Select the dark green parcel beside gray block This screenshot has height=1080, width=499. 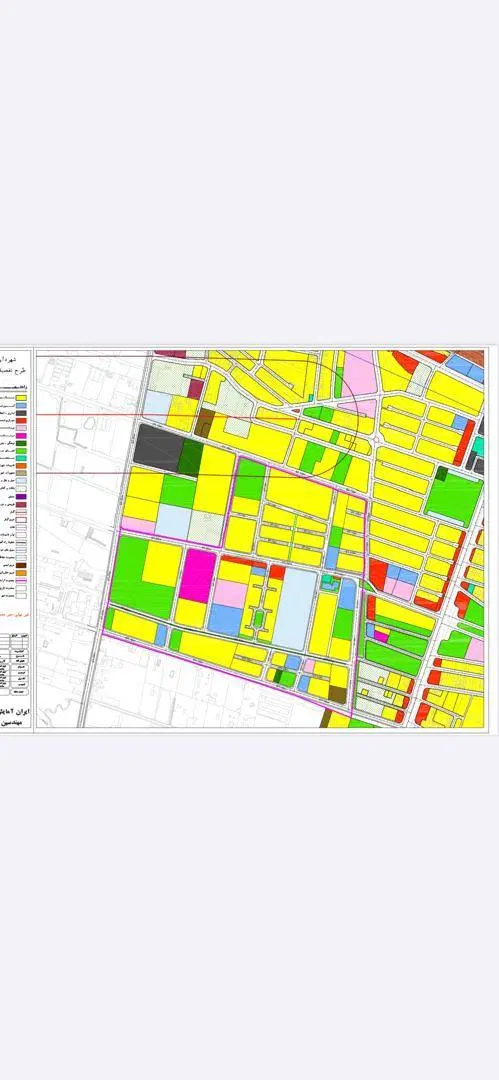[190, 458]
